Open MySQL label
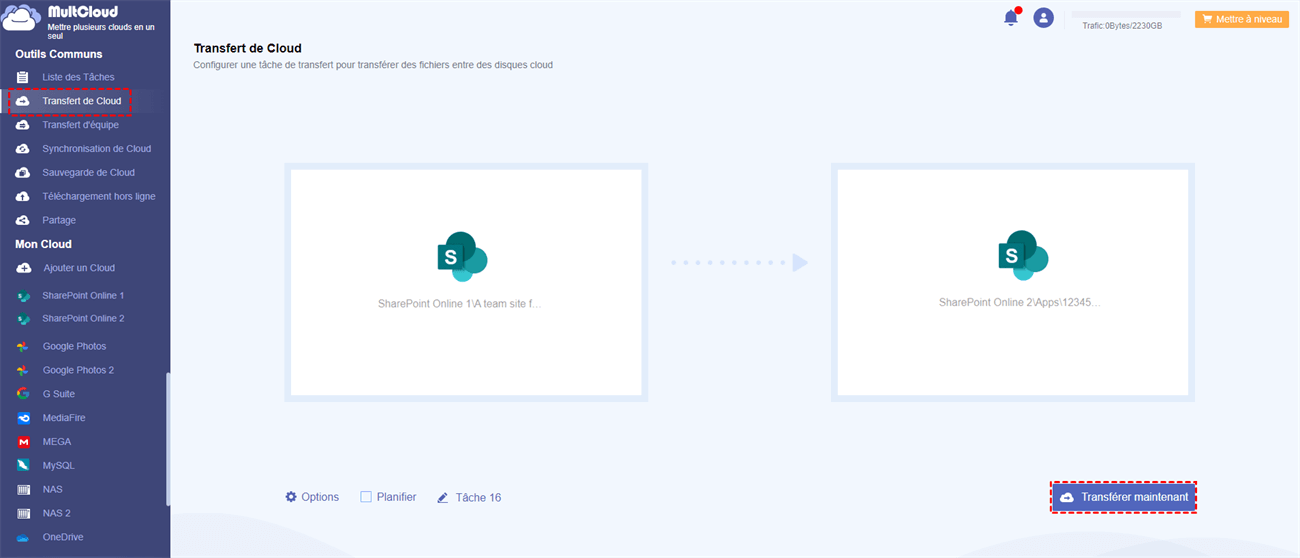1300x558 pixels. (x=58, y=466)
